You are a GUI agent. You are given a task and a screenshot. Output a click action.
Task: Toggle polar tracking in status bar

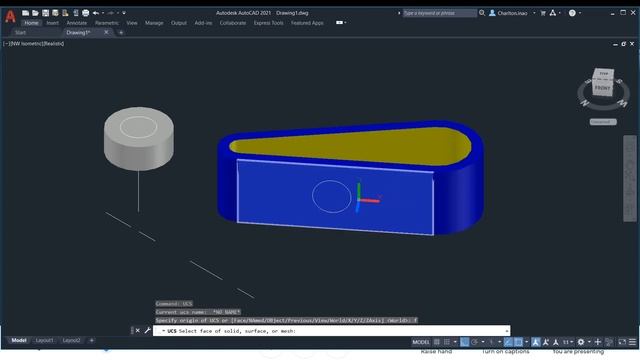click(475, 342)
